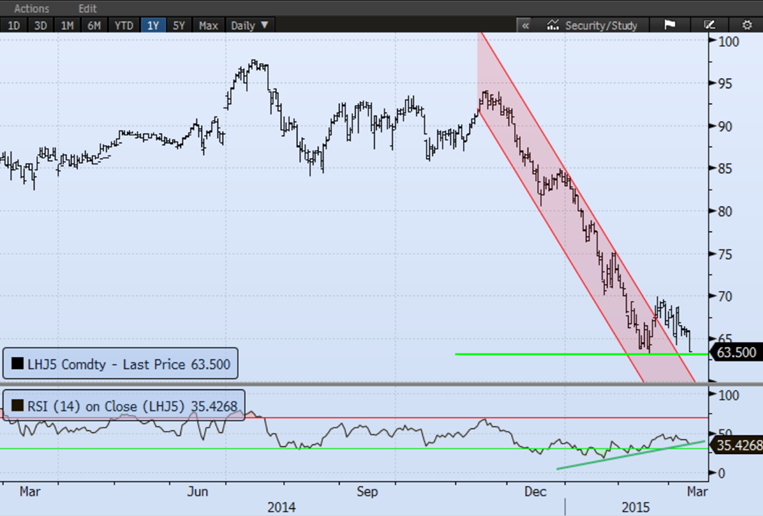Select the 1D time range
The width and height of the screenshot is (763, 516).
(x=13, y=24)
